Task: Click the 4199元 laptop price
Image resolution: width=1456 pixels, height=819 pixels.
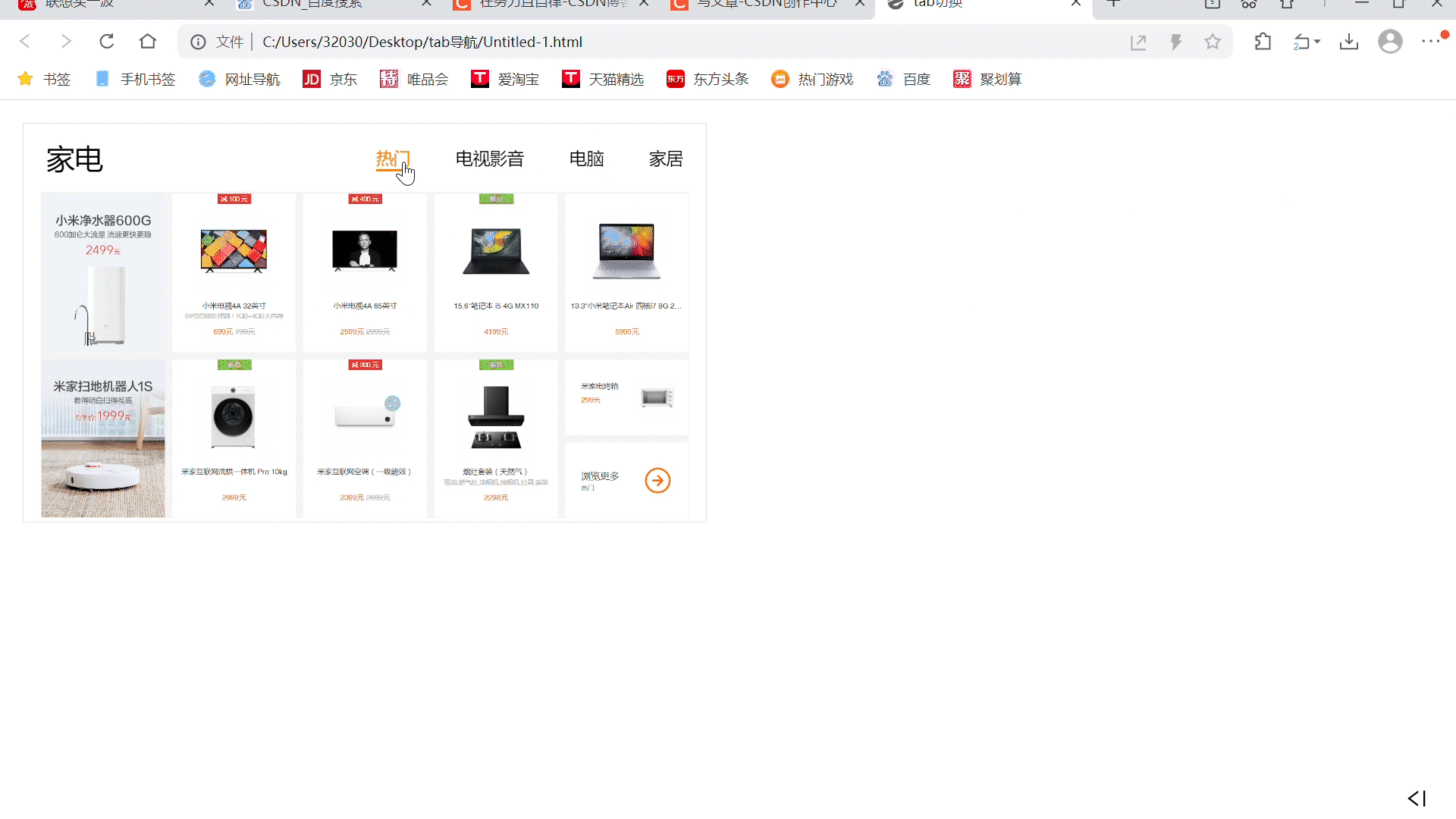Action: click(x=496, y=332)
